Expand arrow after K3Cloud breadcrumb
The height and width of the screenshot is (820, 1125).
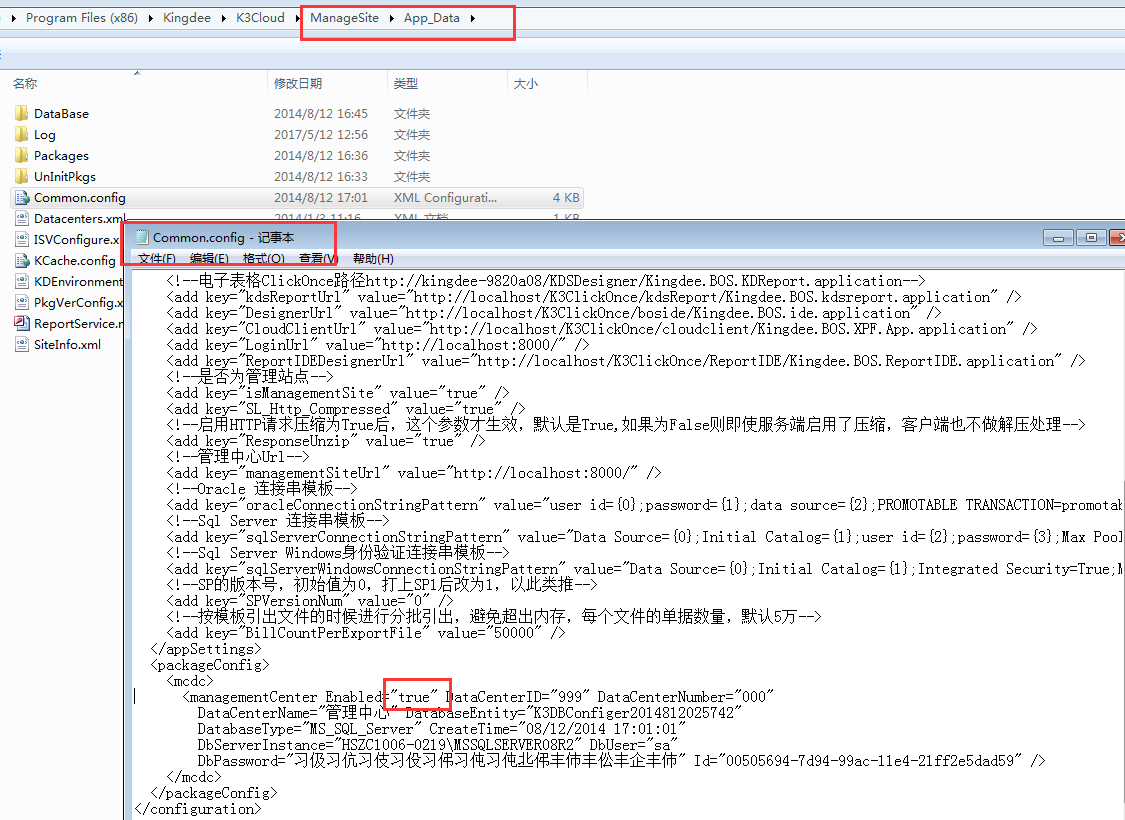tap(298, 19)
